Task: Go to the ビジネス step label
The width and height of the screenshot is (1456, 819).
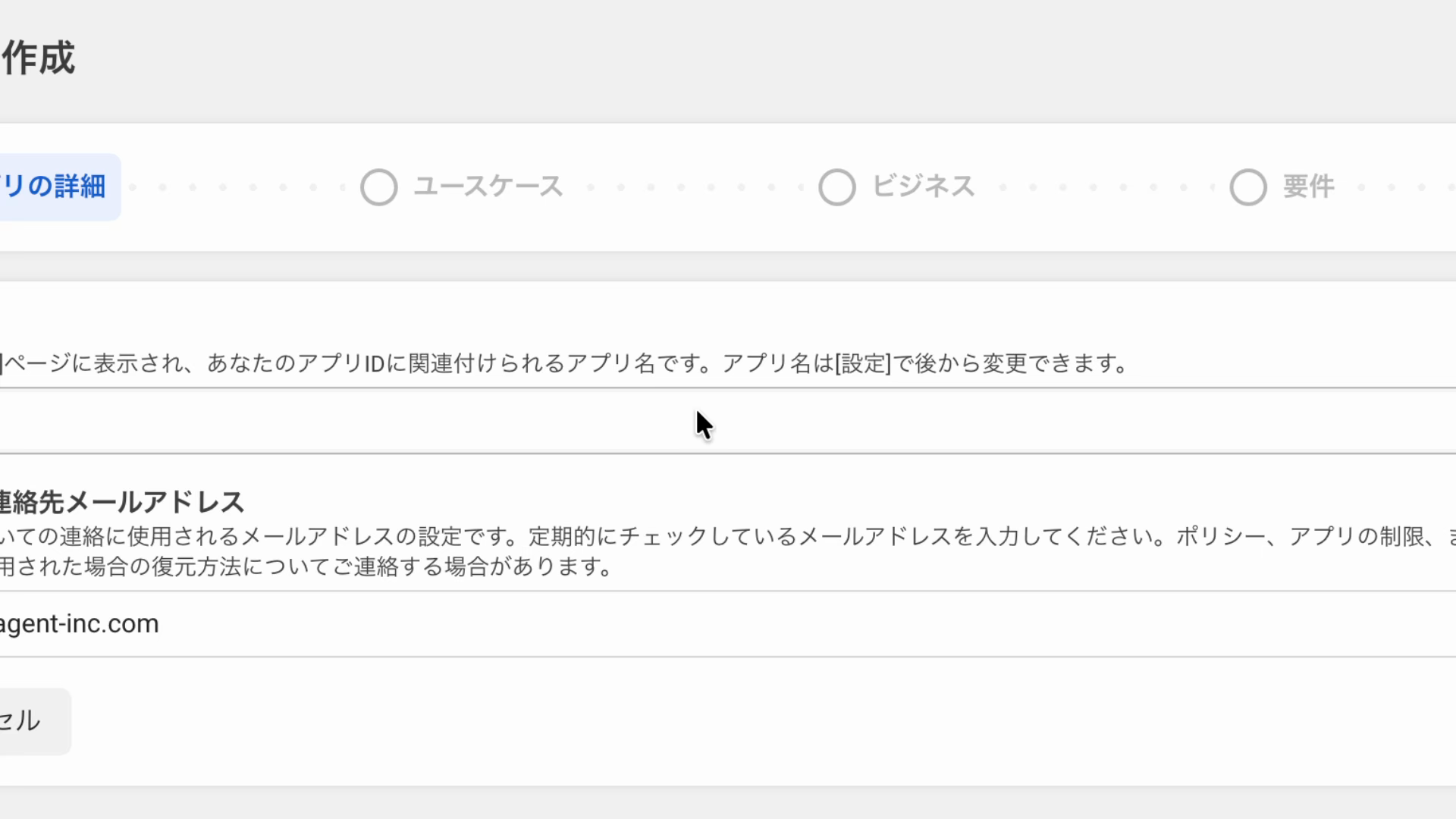Action: click(x=924, y=187)
